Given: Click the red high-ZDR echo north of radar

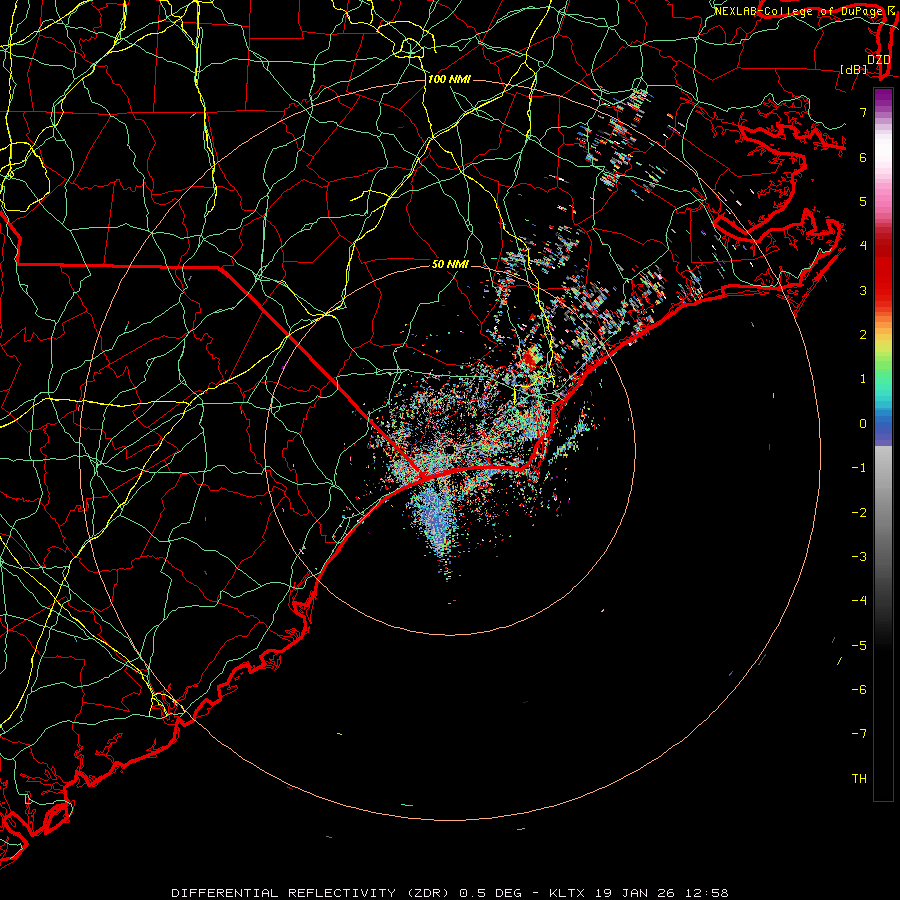Looking at the screenshot, I should click(x=530, y=359).
